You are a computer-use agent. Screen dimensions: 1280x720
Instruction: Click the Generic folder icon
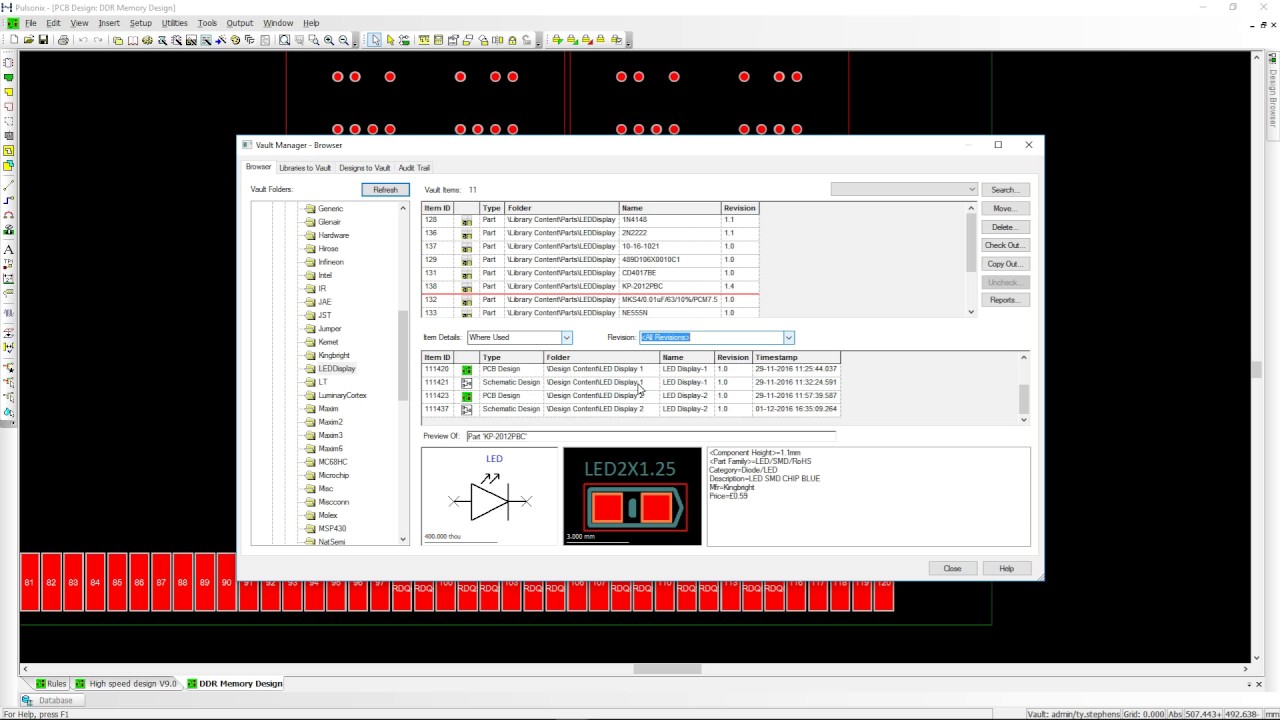(310, 209)
